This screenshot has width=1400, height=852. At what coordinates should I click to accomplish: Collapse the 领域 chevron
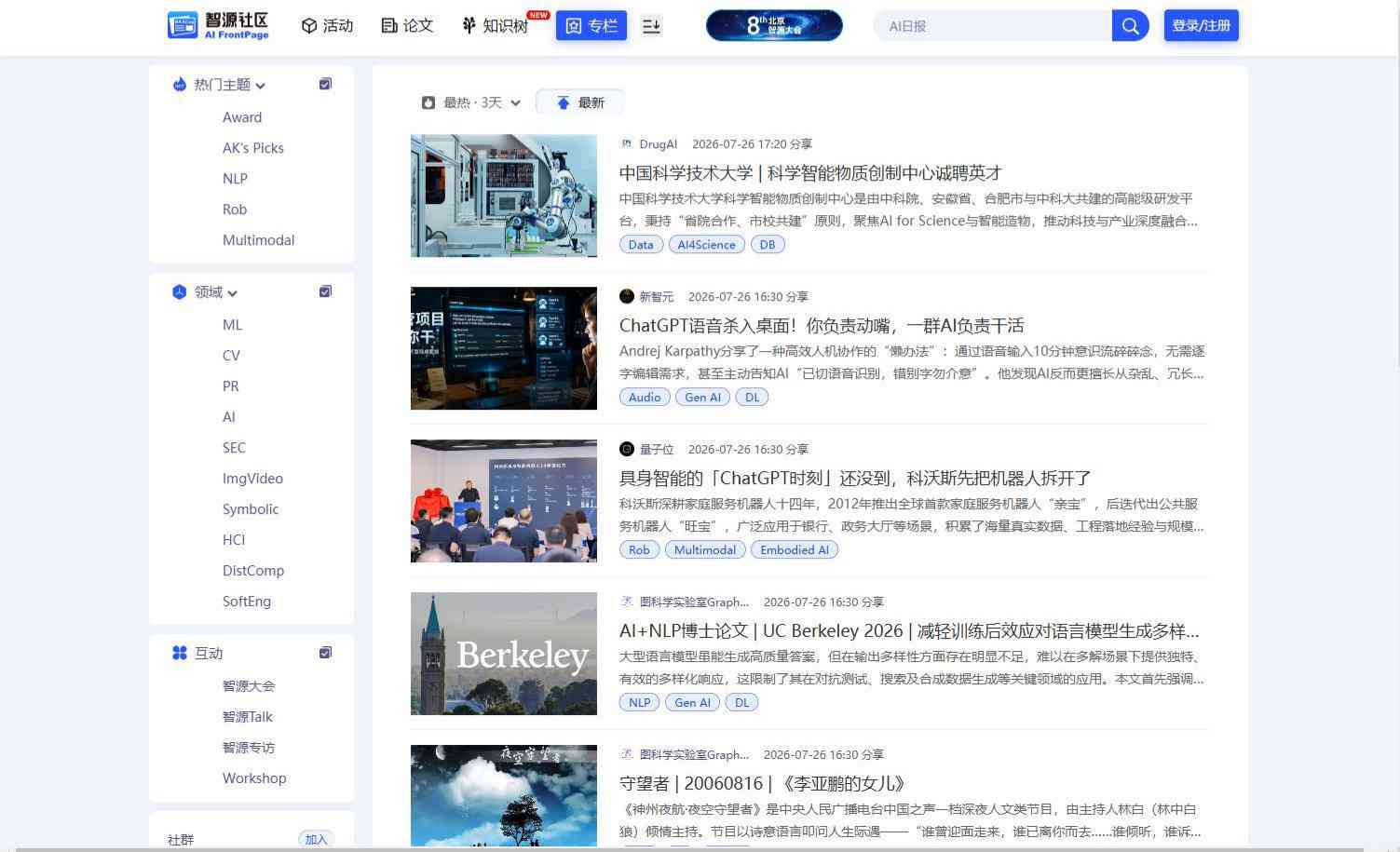tap(233, 293)
